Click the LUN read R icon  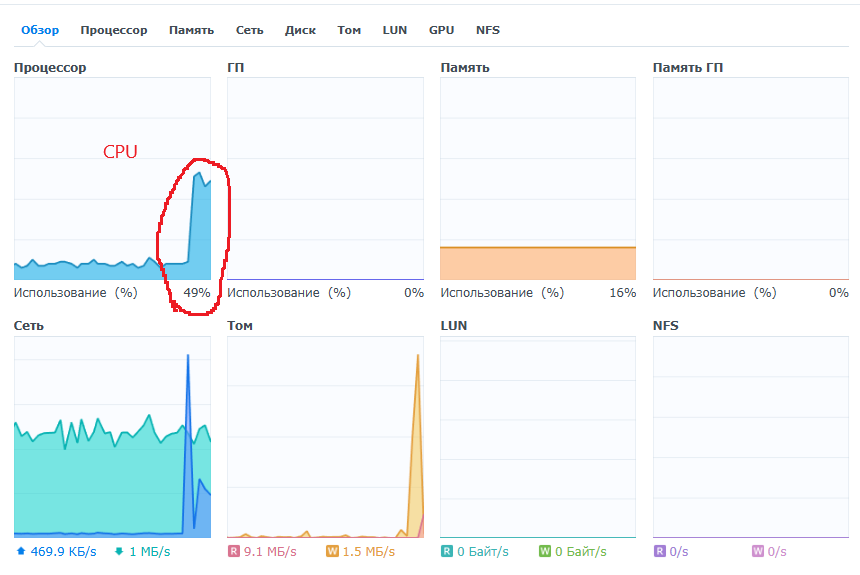point(447,551)
